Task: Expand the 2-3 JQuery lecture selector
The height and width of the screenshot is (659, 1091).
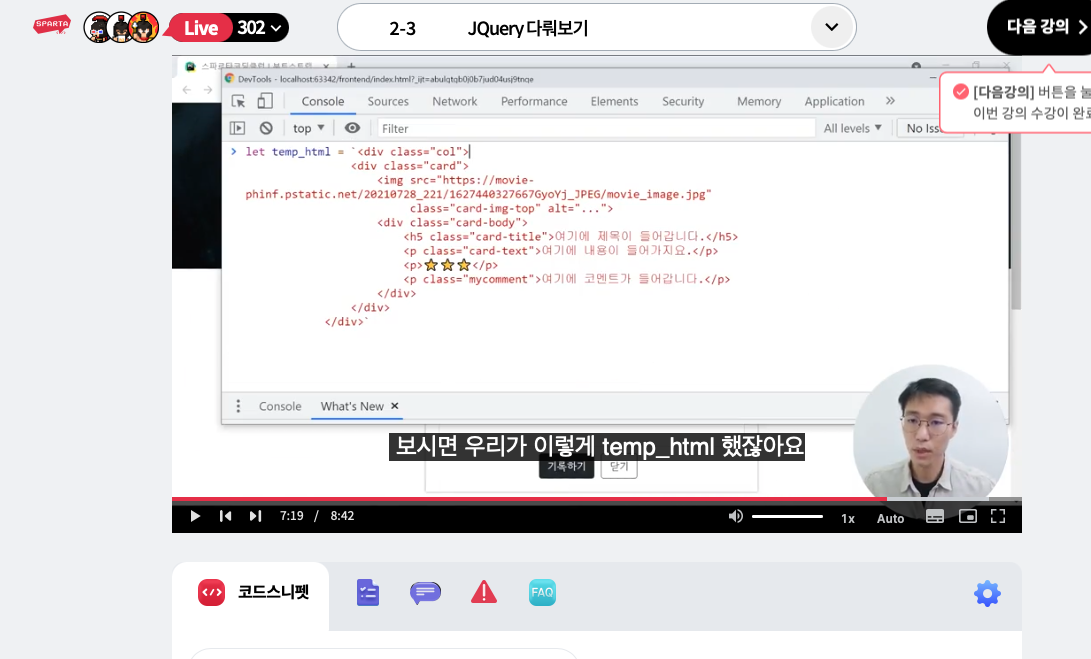Action: (x=596, y=27)
